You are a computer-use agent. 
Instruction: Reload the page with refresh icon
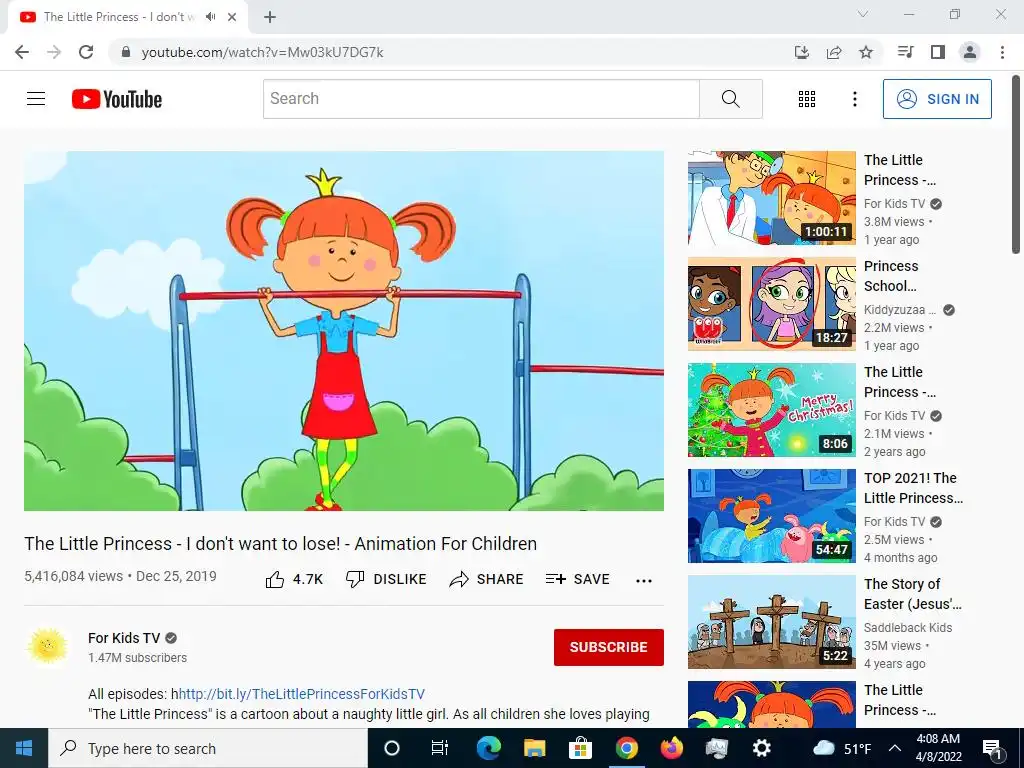click(x=86, y=52)
